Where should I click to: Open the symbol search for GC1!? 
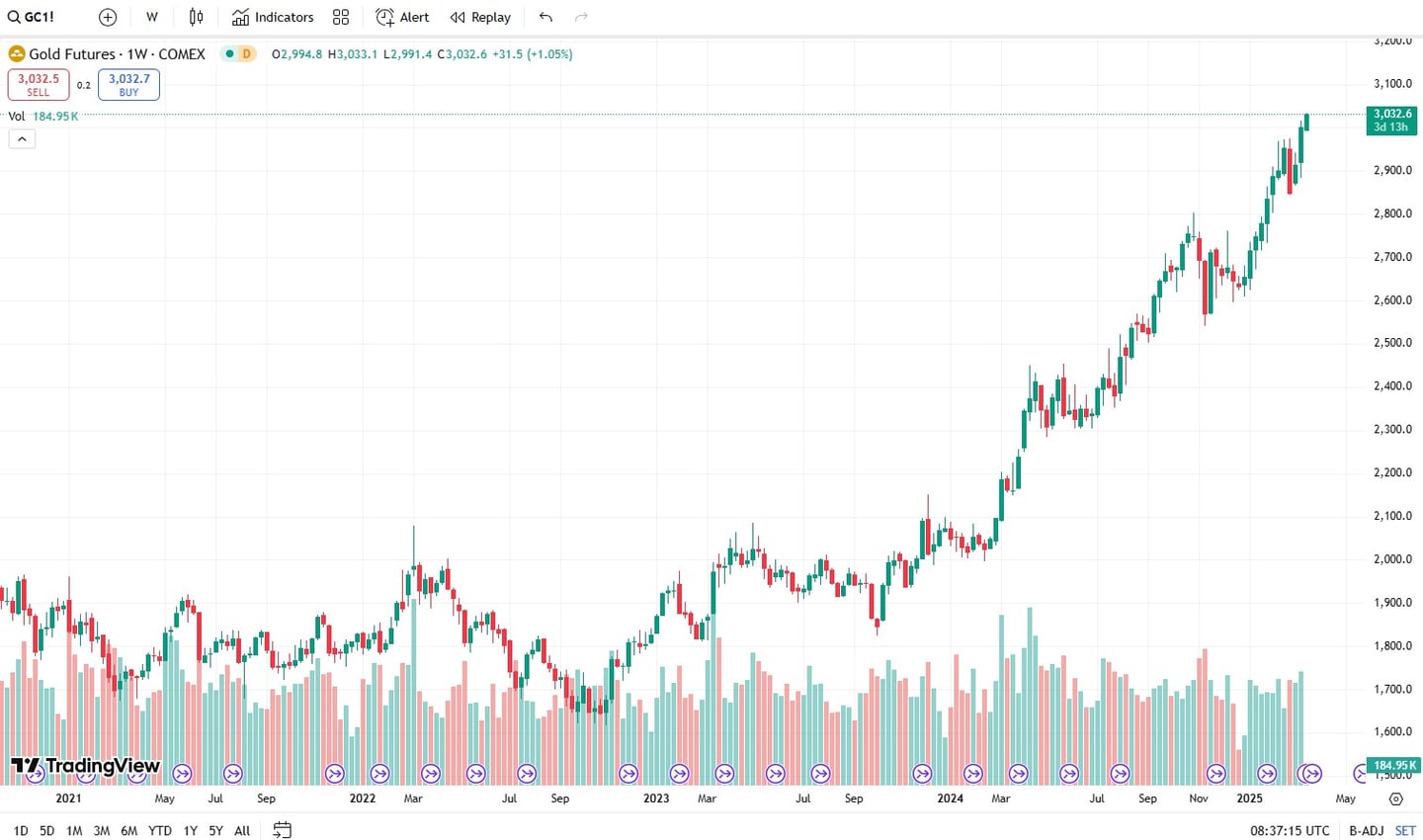click(33, 17)
